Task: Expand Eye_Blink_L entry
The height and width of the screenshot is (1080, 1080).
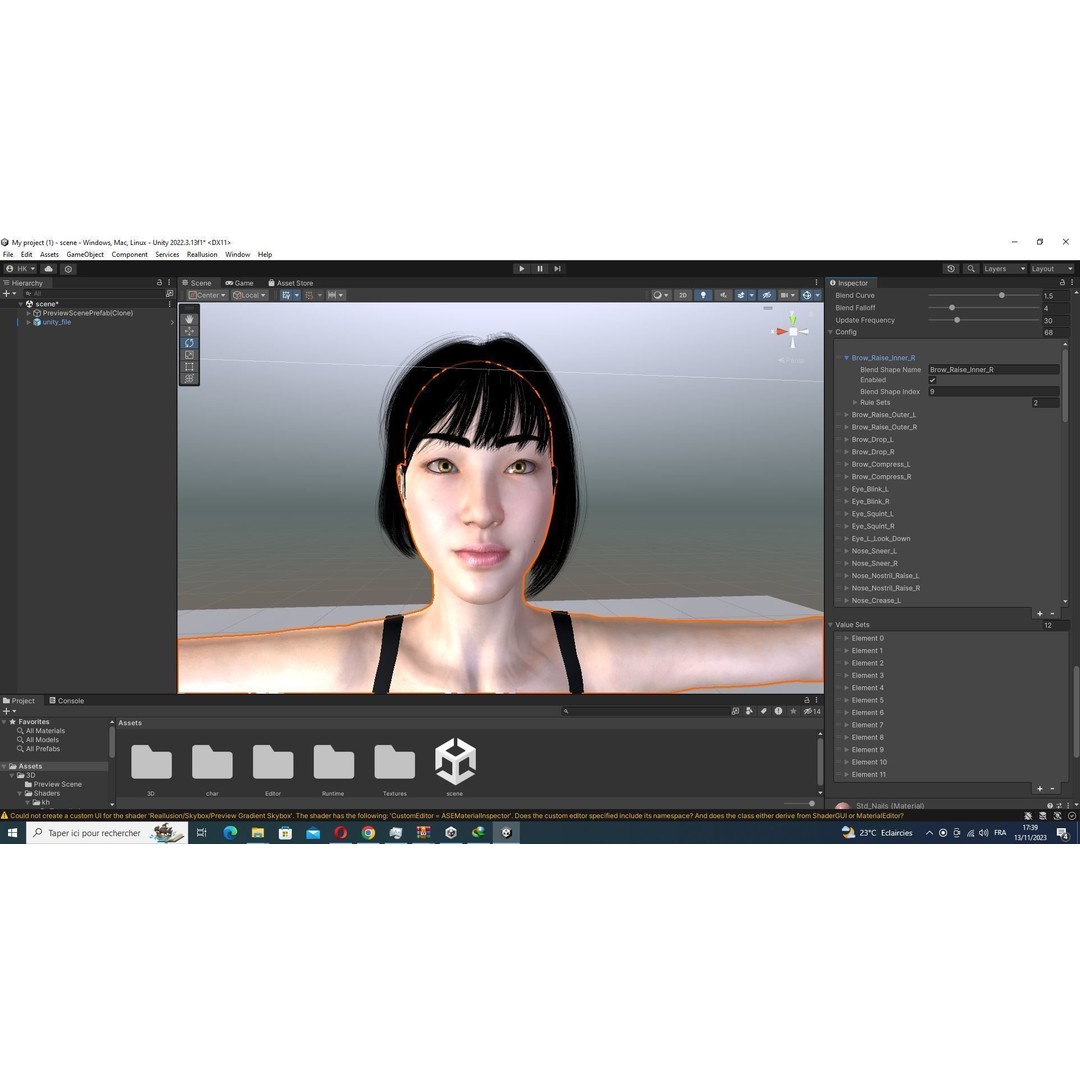Action: [x=847, y=490]
